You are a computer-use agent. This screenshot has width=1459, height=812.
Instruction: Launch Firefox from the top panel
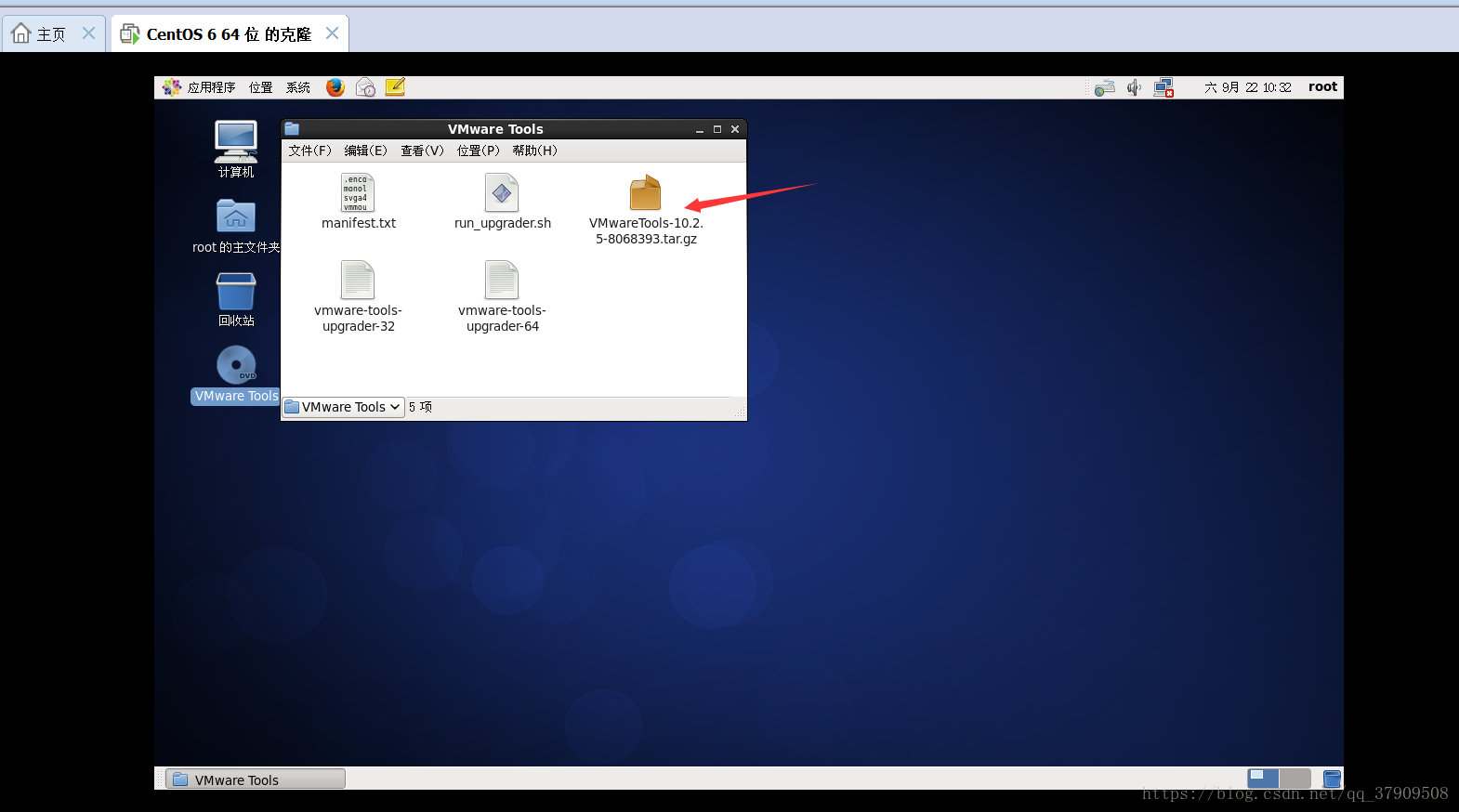(335, 87)
